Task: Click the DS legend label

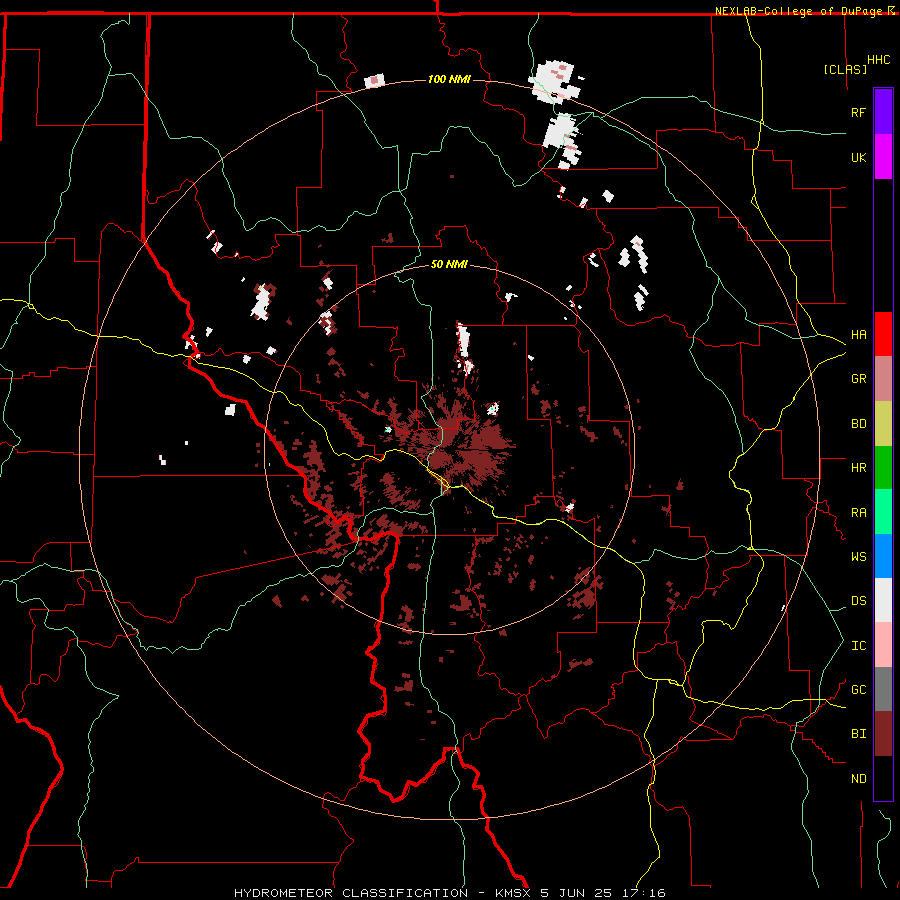Action: (x=858, y=601)
